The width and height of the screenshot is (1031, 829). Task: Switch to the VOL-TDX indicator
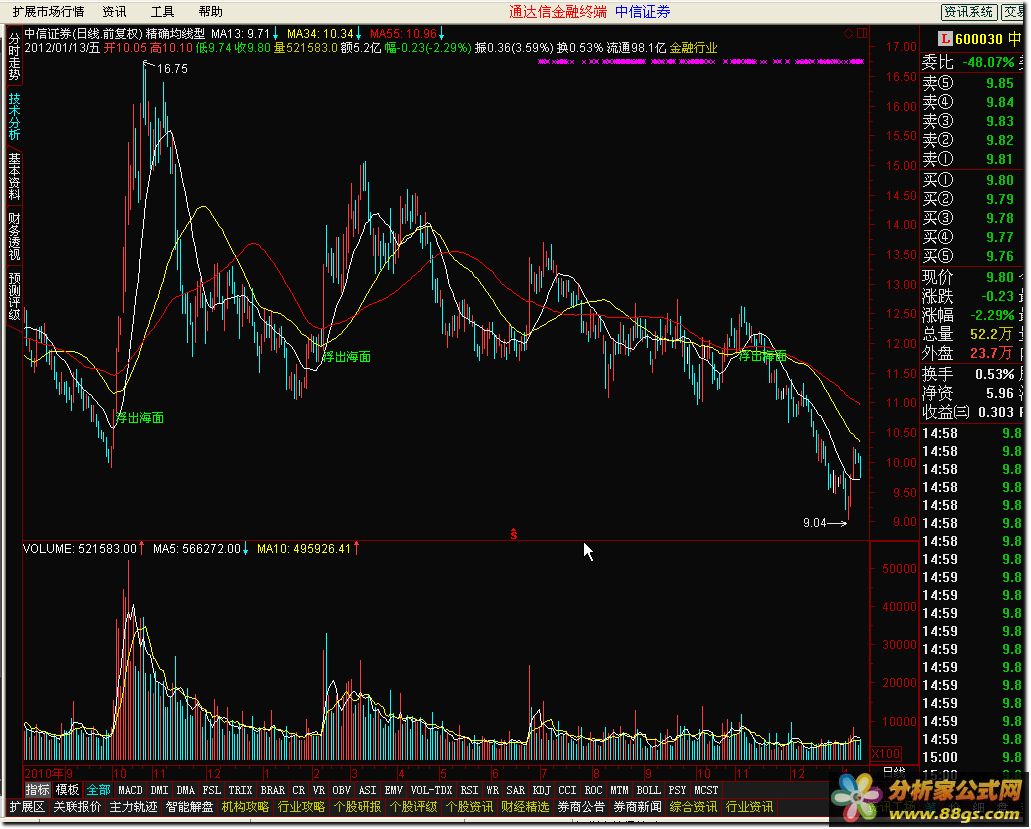pos(431,790)
